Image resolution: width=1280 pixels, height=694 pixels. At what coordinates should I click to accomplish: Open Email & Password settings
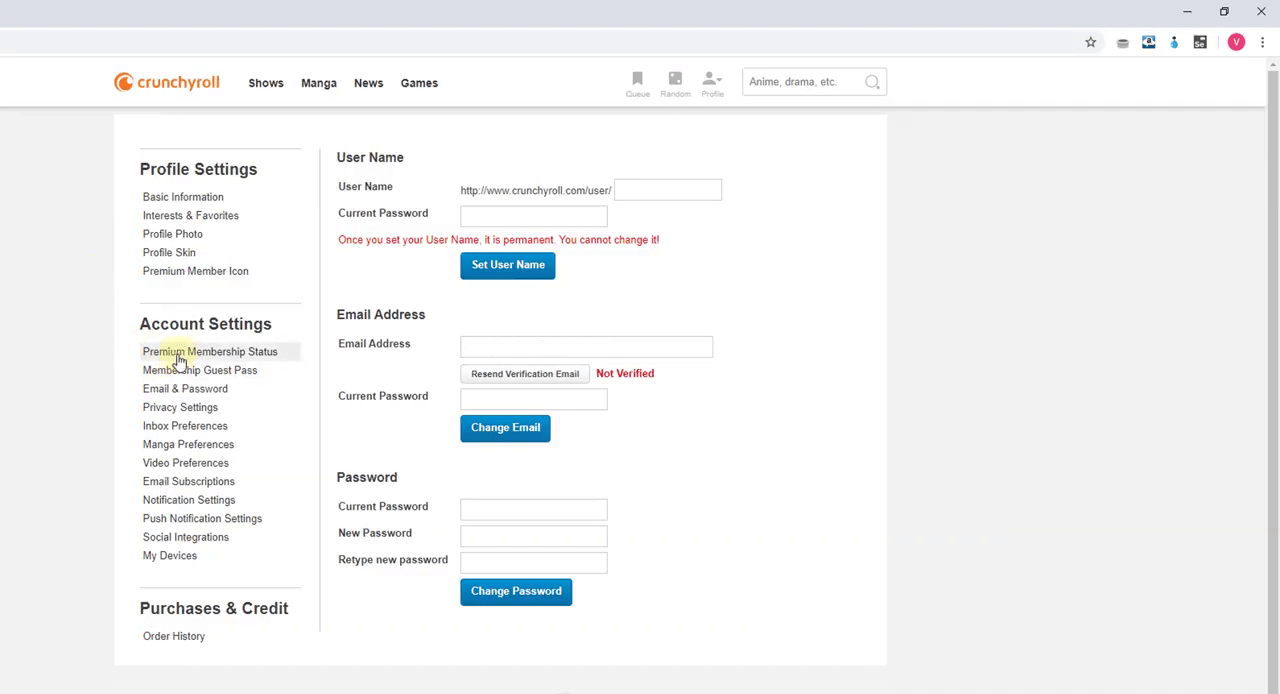[185, 389]
